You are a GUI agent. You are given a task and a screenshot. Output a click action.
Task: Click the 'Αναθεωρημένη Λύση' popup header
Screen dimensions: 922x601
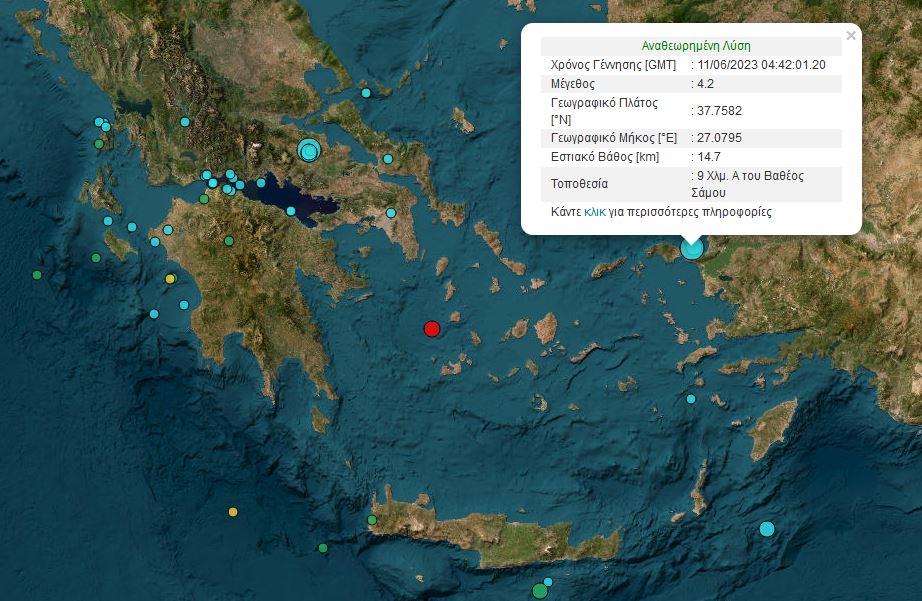click(x=695, y=46)
